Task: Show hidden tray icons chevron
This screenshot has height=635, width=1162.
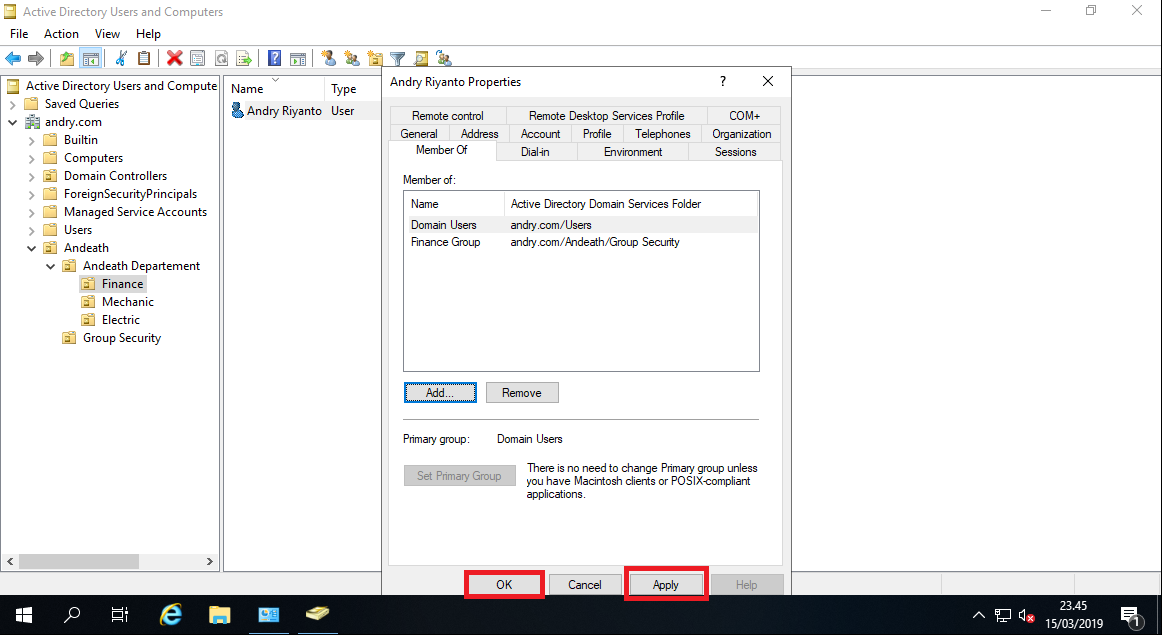Action: click(x=979, y=615)
